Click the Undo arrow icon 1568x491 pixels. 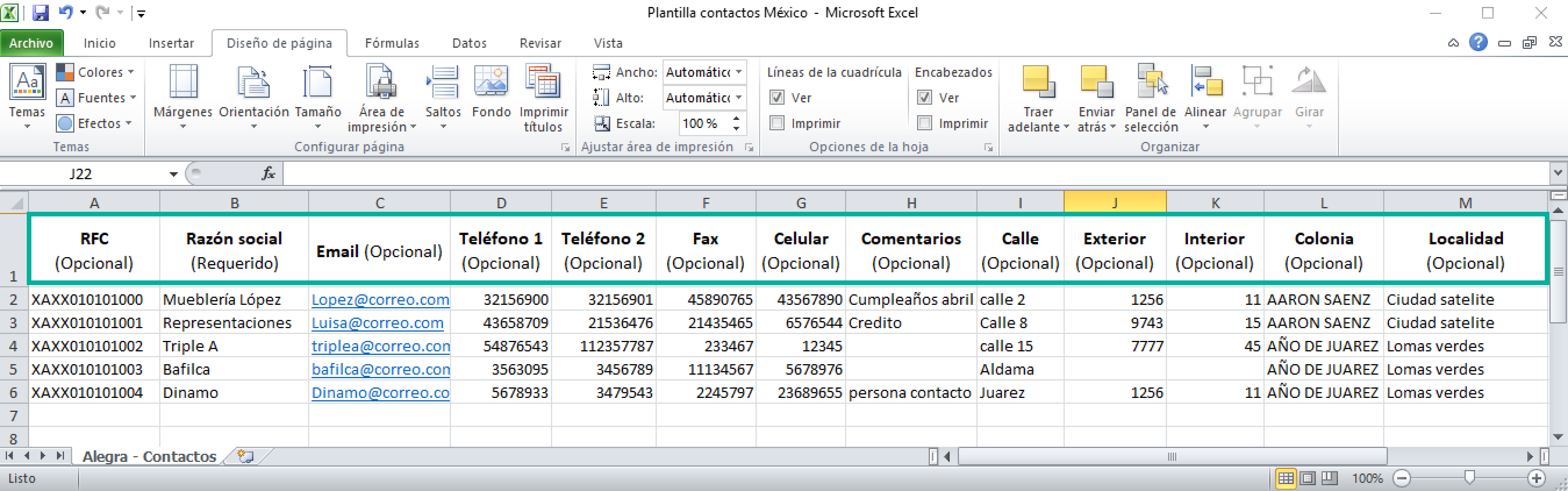click(x=65, y=12)
